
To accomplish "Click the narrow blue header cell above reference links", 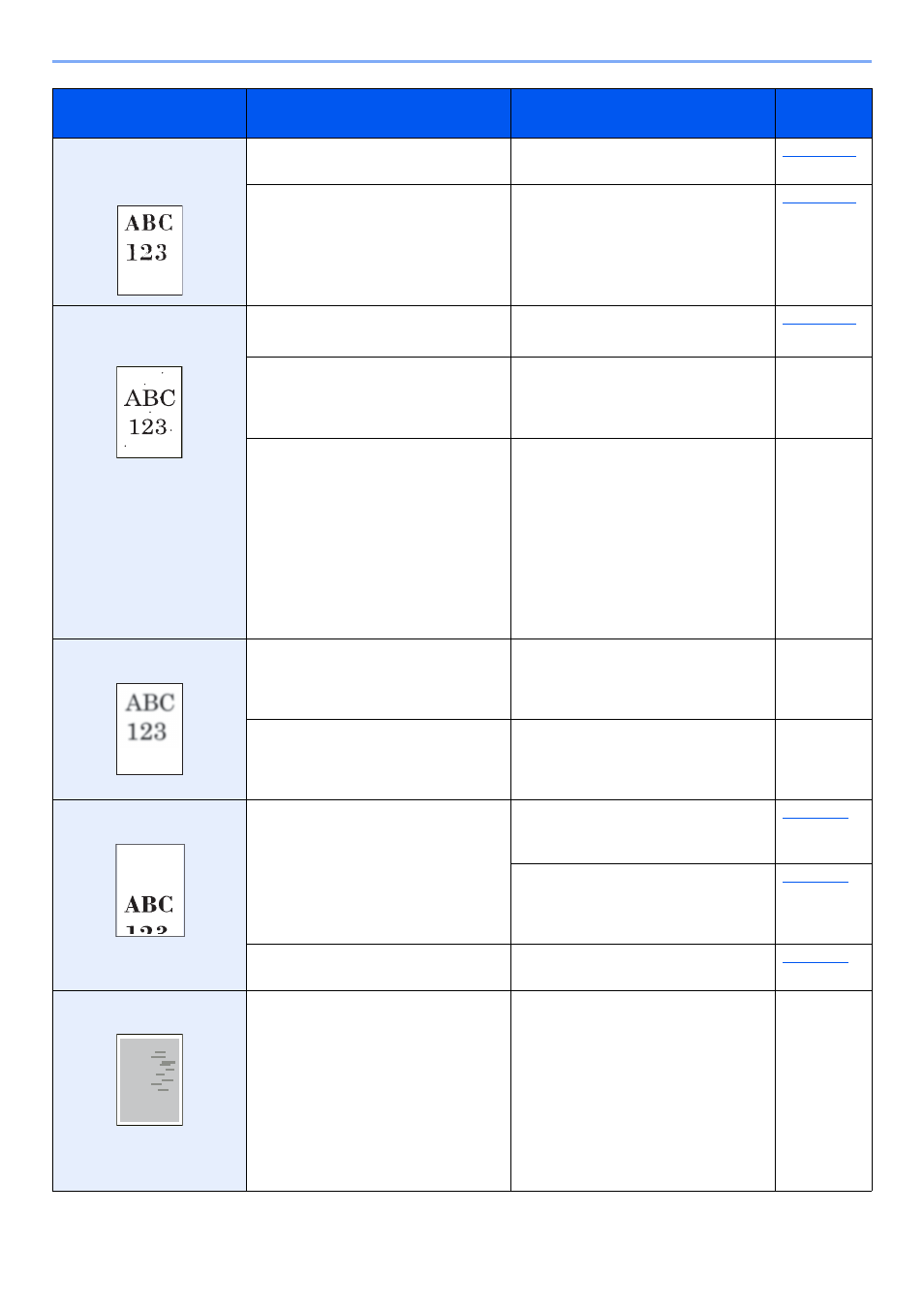I will (x=823, y=113).
